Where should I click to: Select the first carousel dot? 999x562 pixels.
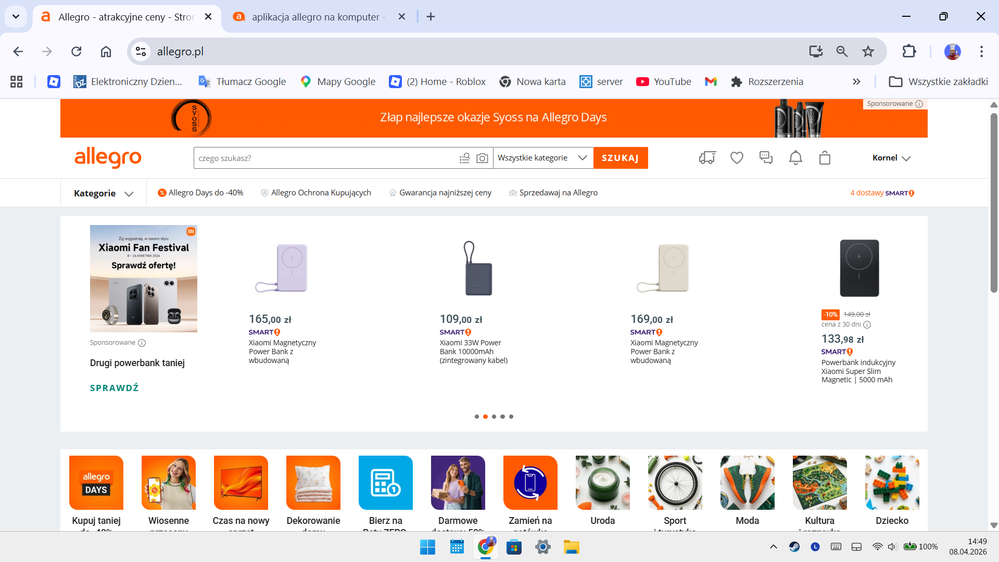click(x=477, y=417)
